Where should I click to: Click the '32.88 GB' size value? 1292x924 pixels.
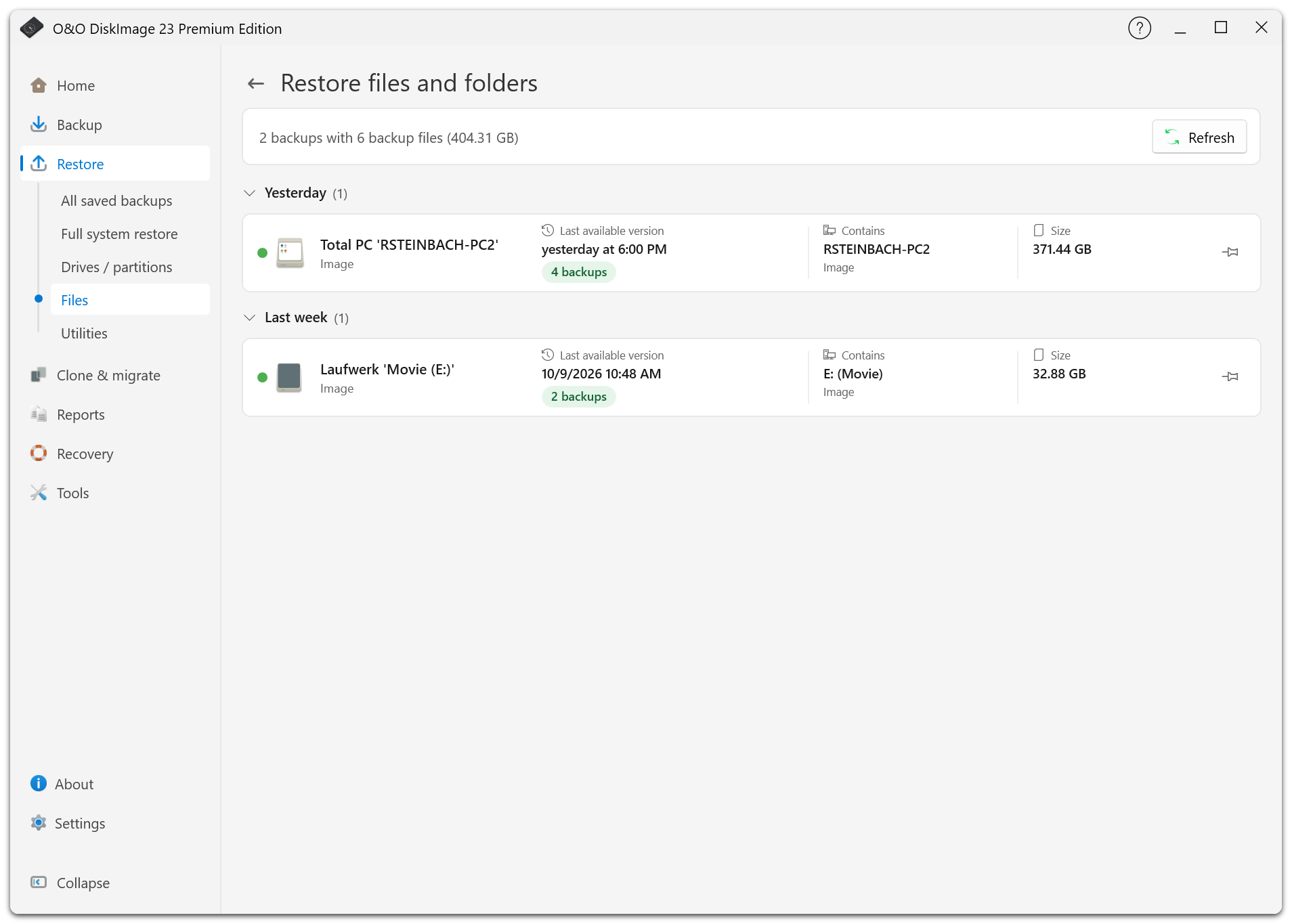pyautogui.click(x=1059, y=374)
